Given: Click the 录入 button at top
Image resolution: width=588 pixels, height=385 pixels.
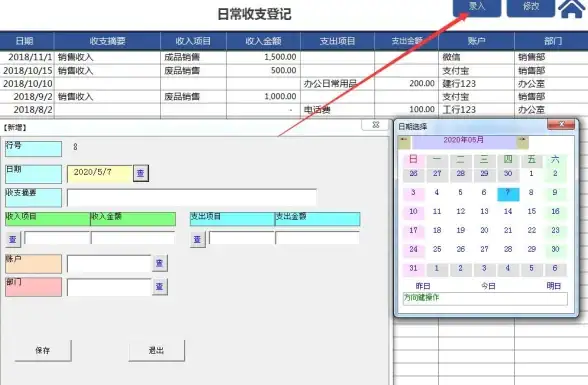Looking at the screenshot, I should (x=477, y=7).
